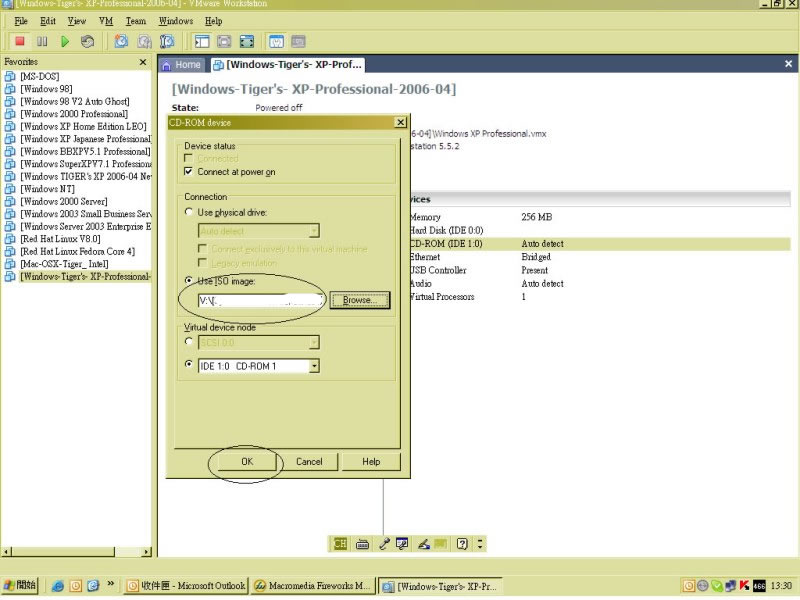Click the CH input language indicator
This screenshot has height=600, width=800.
pyautogui.click(x=340, y=544)
